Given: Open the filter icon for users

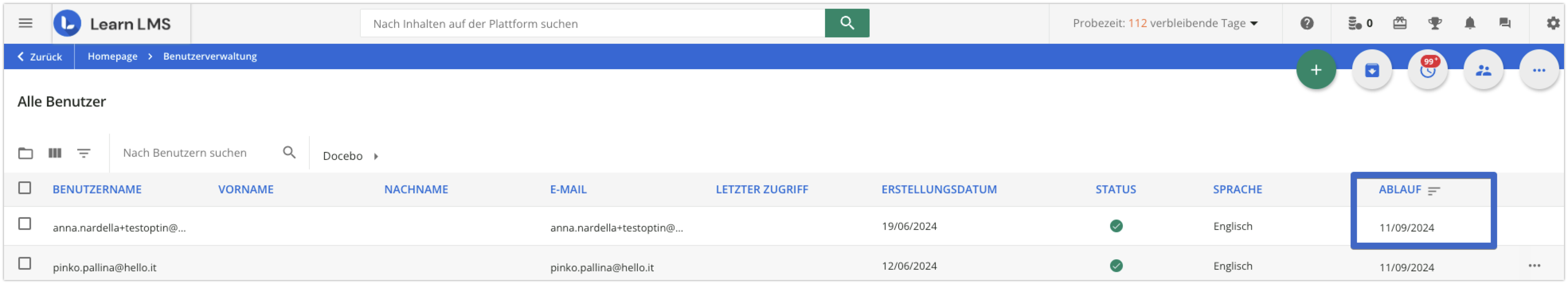Looking at the screenshot, I should click(x=84, y=153).
